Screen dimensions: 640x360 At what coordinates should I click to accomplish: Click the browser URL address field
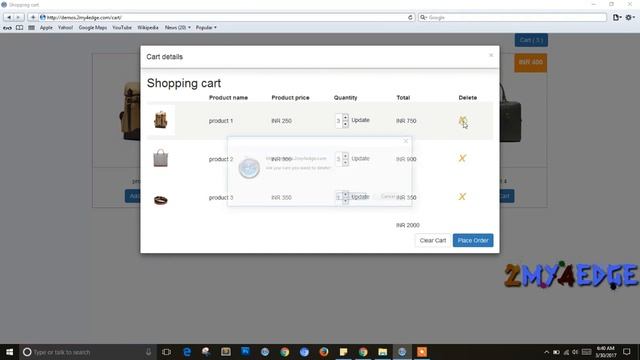click(x=227, y=18)
